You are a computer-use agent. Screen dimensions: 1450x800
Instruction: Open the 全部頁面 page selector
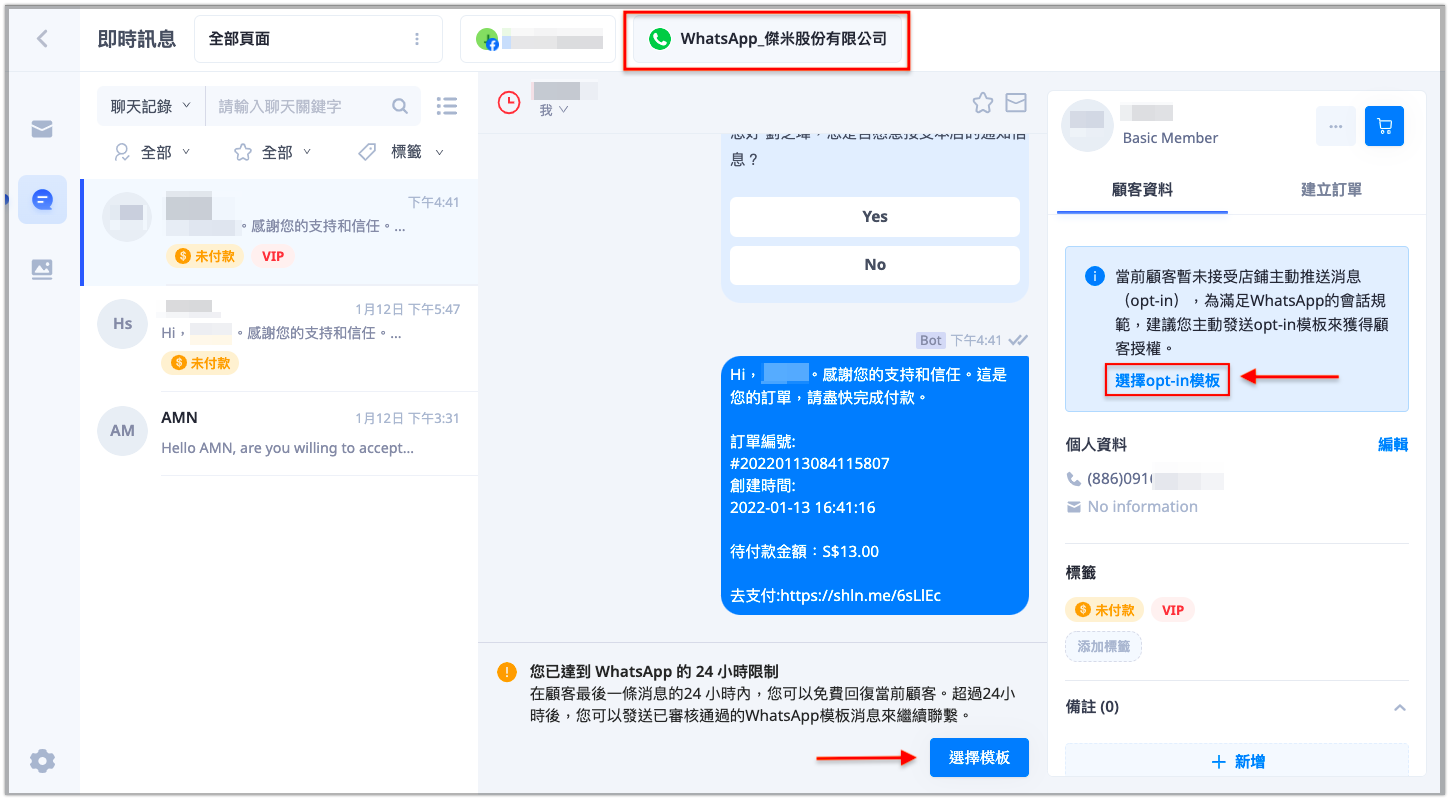[318, 39]
